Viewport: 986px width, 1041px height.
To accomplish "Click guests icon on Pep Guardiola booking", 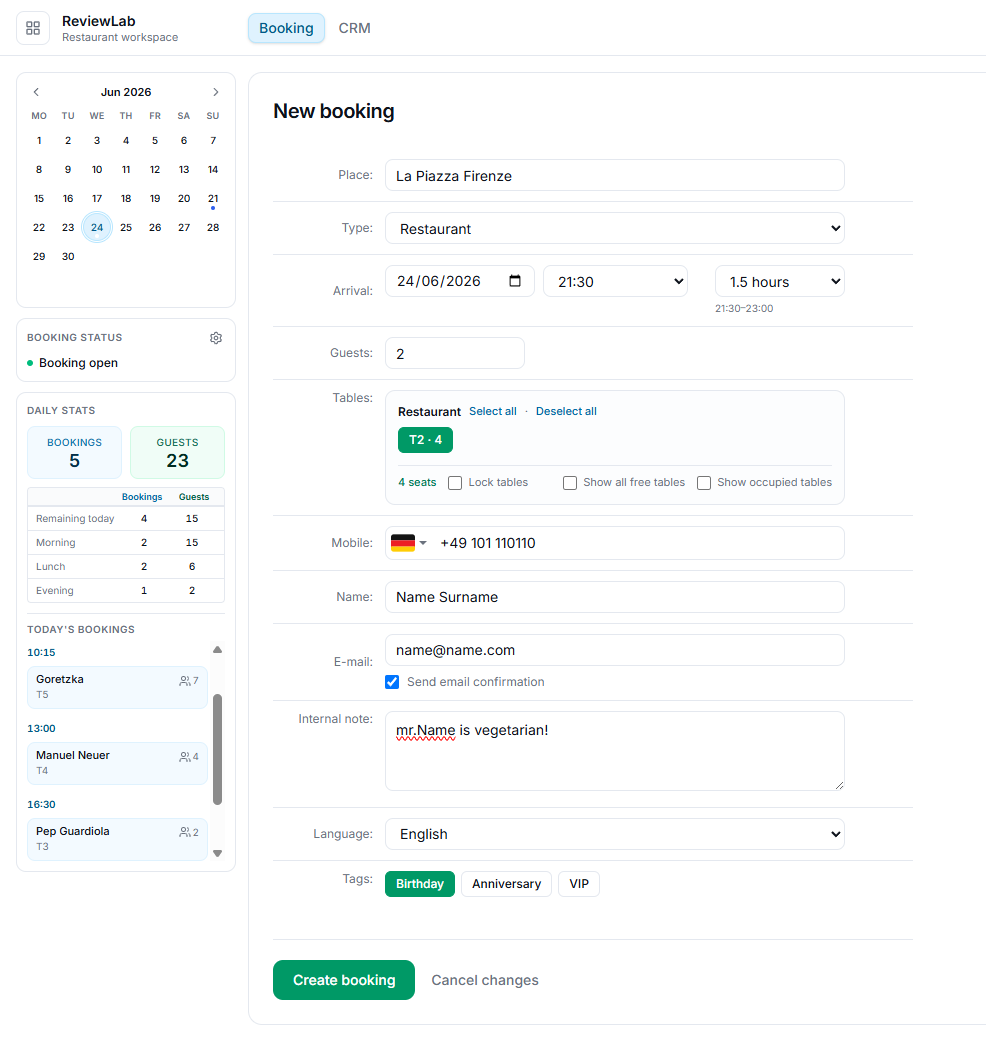I will 185,833.
